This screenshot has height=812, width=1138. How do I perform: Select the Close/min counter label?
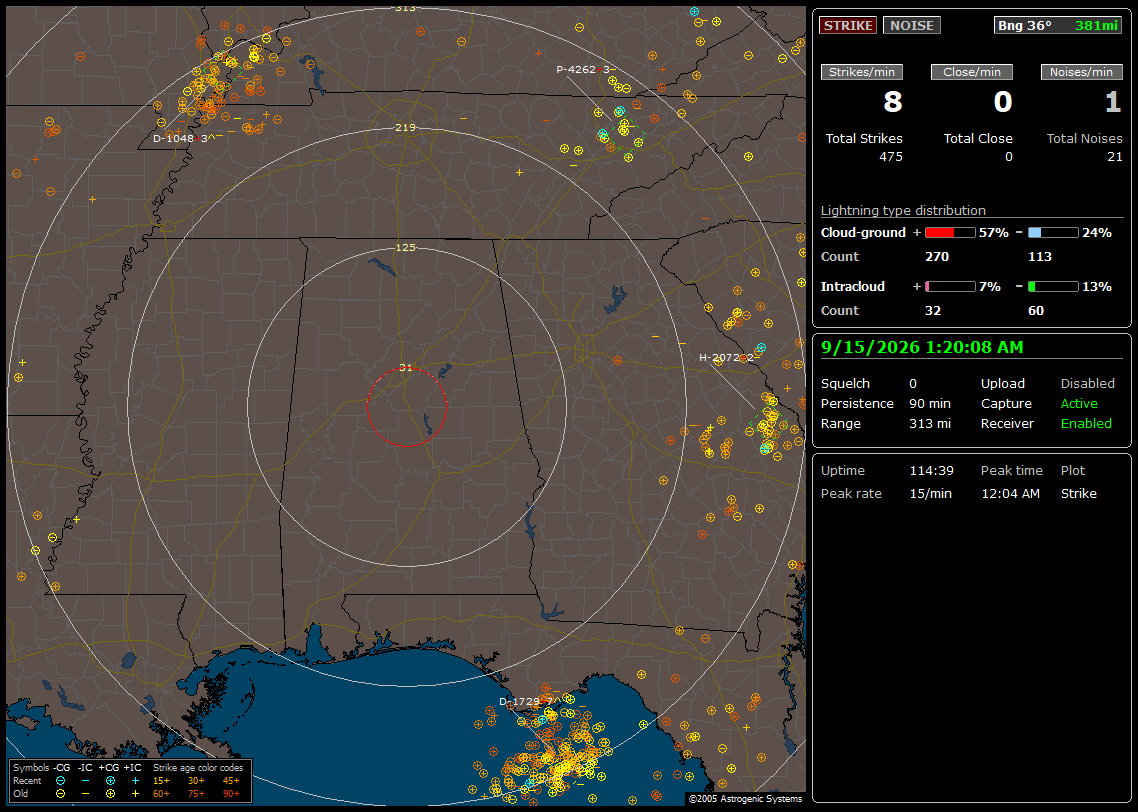coord(972,72)
